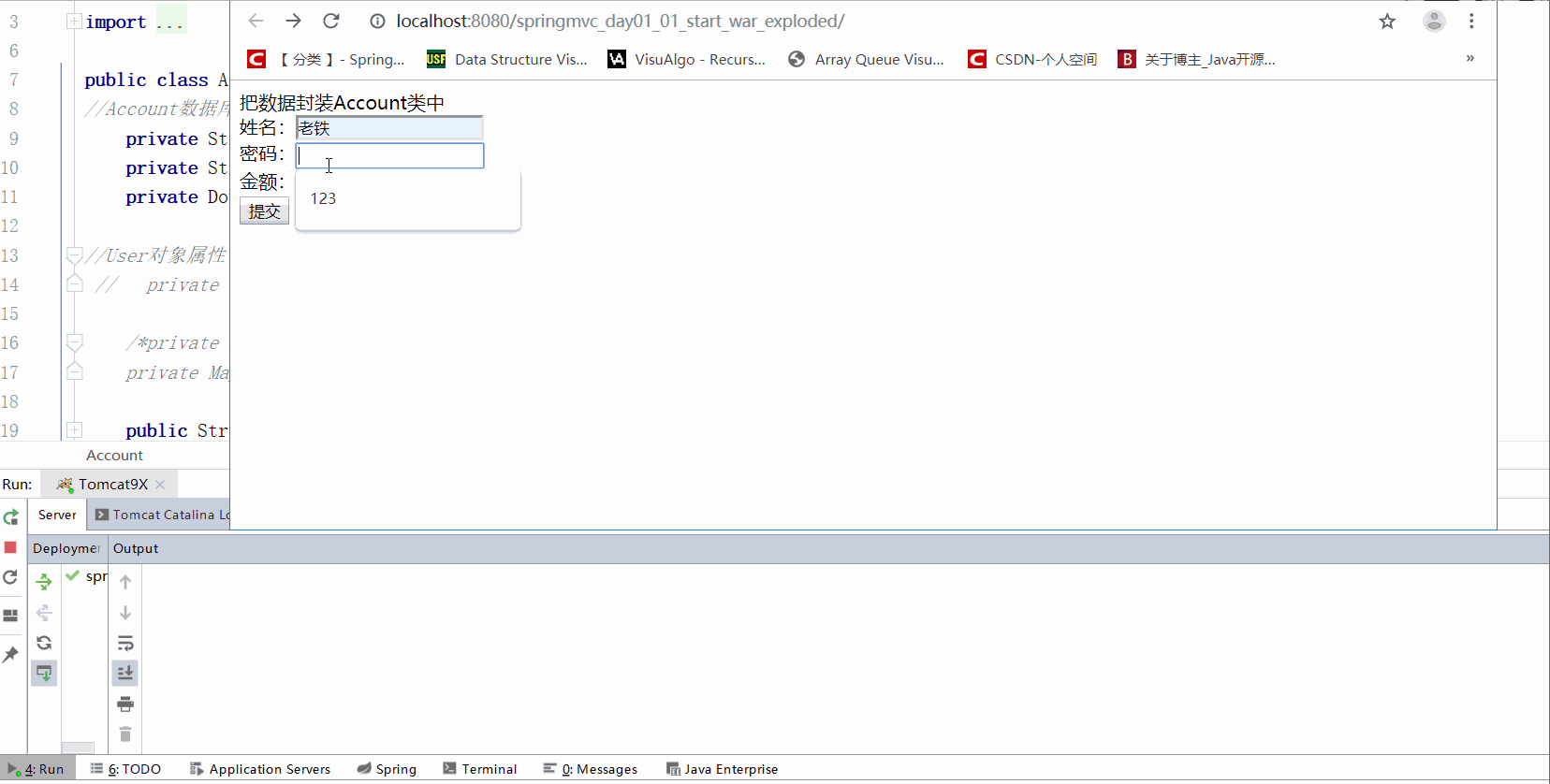
Task: Click the gray restart icon in Run sidebar
Action: pos(10,577)
